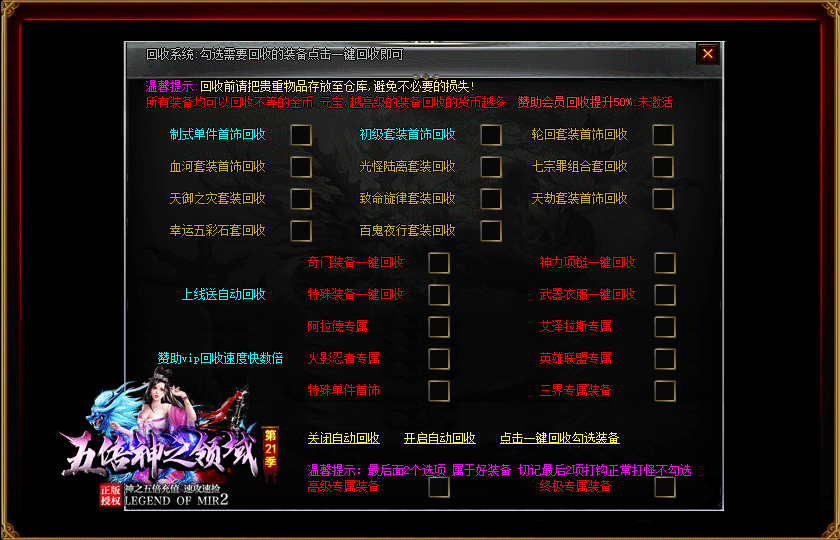Close the 回收系统 recycle dialog
Viewport: 840px width, 540px height.
pos(708,54)
